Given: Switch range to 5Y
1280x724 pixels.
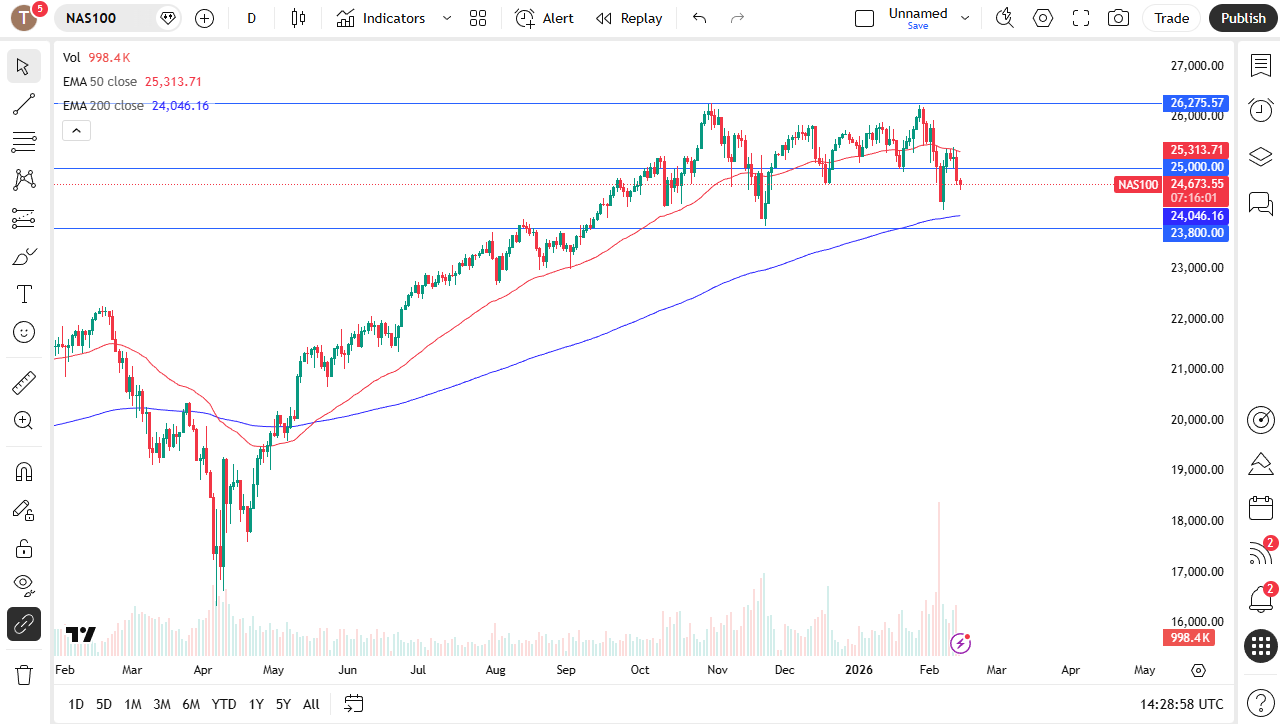Looking at the screenshot, I should pyautogui.click(x=283, y=704).
